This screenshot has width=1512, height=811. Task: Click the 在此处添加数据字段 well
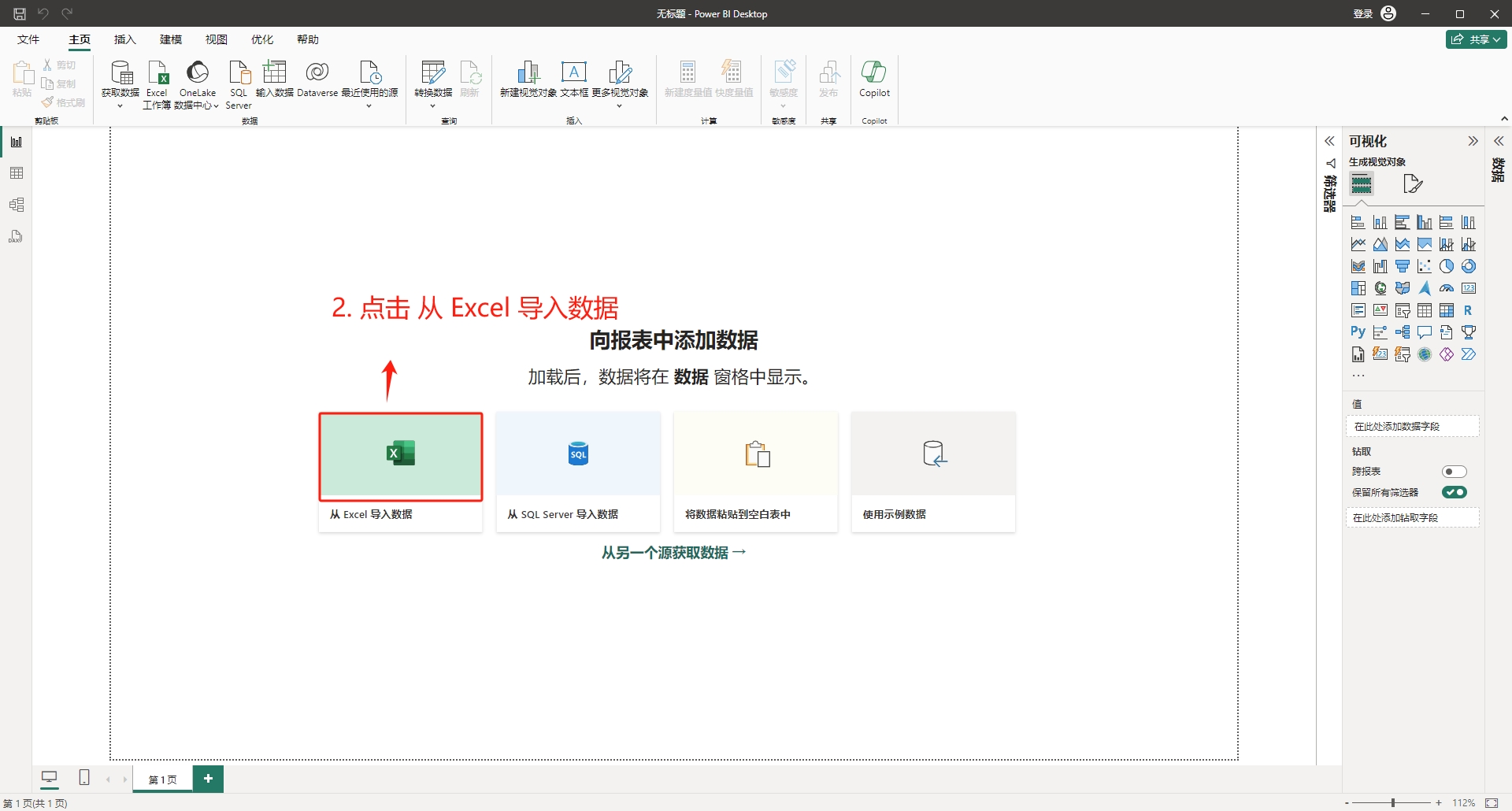coord(1413,426)
